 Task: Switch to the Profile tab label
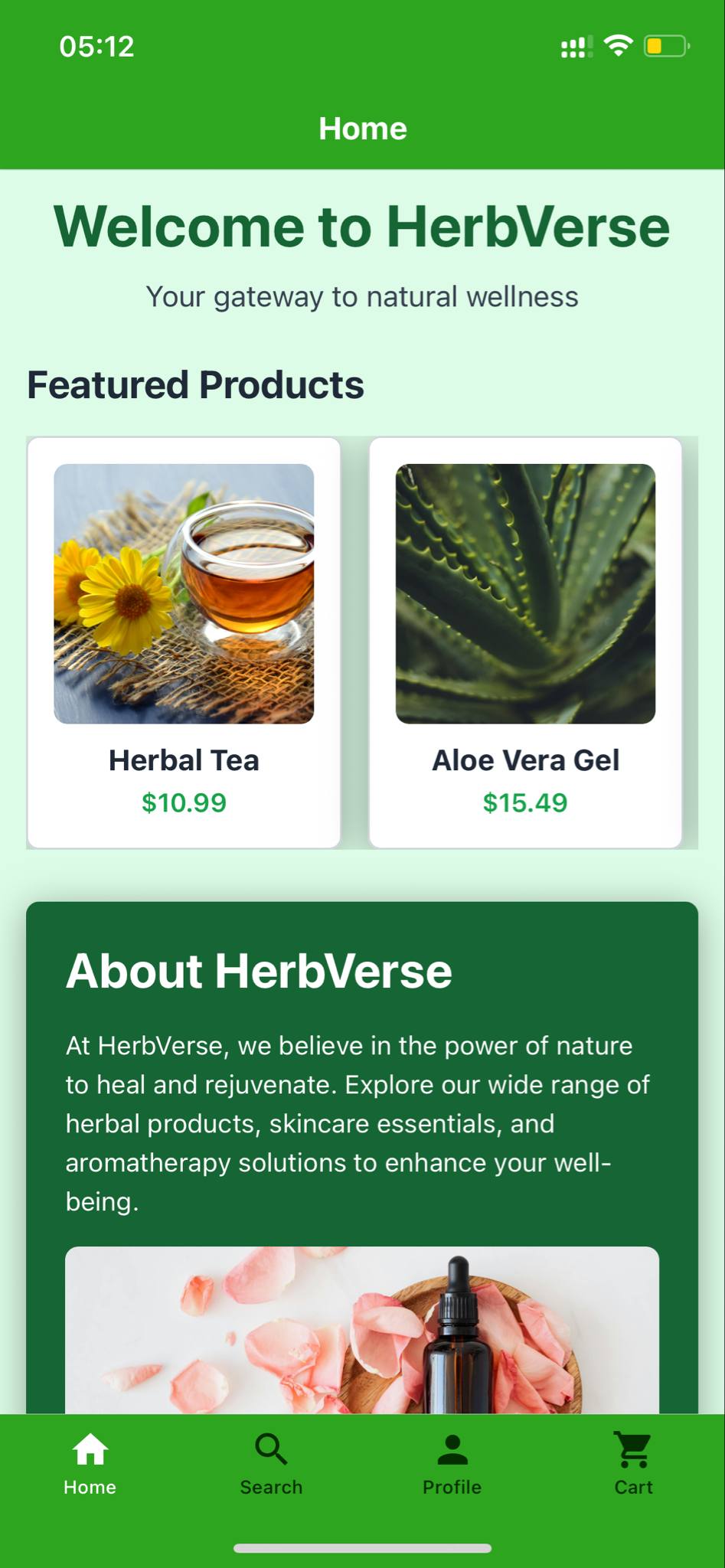click(452, 1487)
